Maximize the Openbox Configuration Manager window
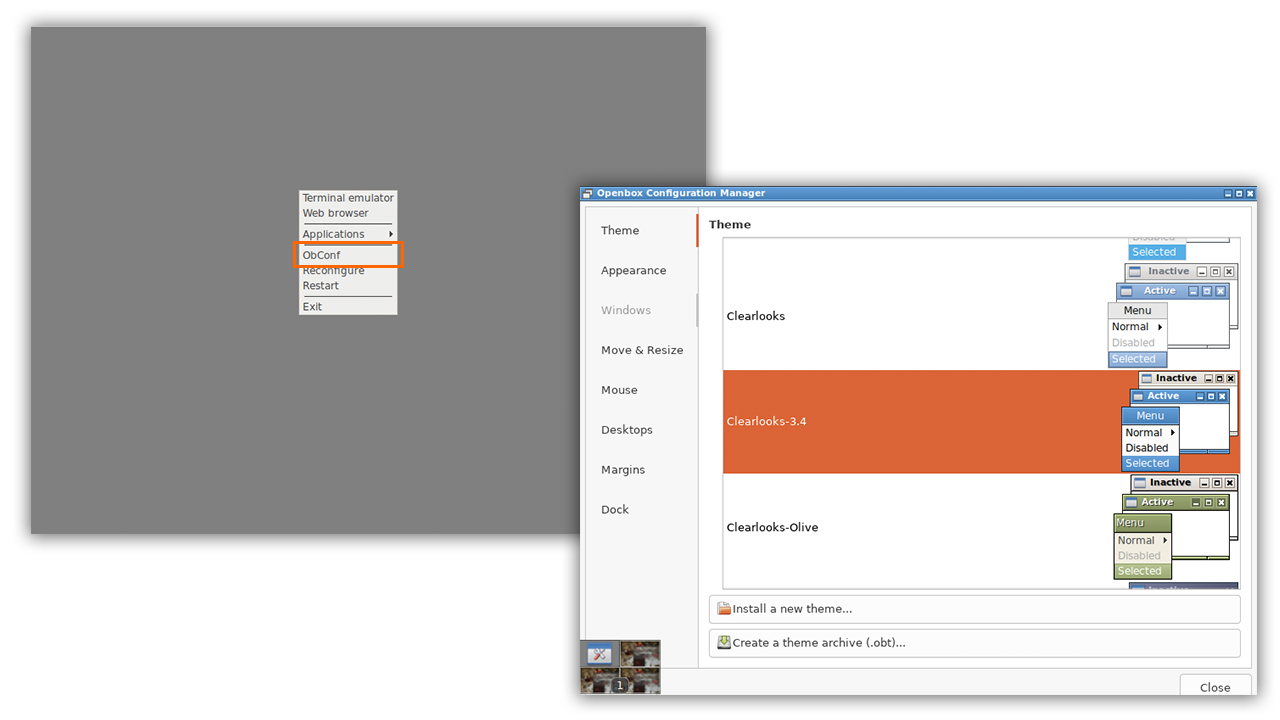 click(1239, 193)
